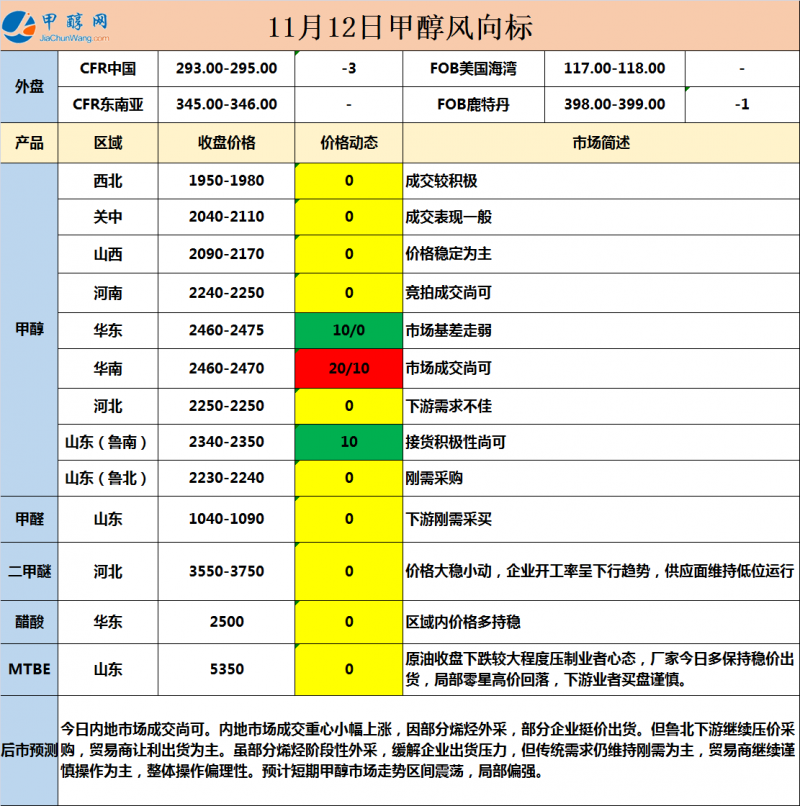The image size is (800, 806).
Task: Select the "山东（鲁北）" region cell
Action: tap(106, 478)
